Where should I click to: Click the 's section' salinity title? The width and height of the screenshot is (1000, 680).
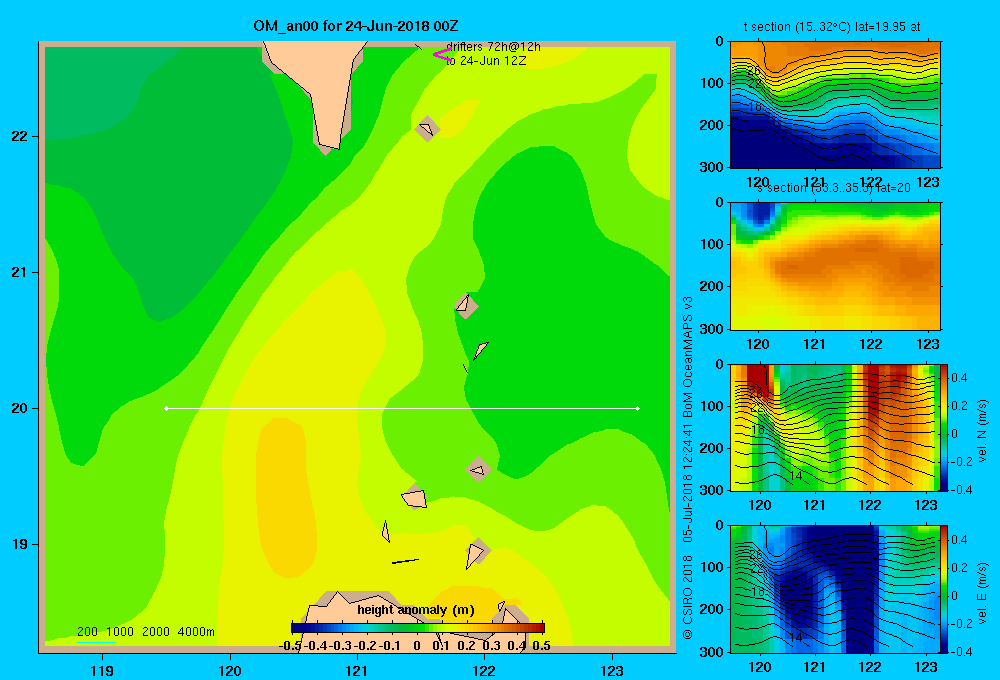(x=835, y=188)
